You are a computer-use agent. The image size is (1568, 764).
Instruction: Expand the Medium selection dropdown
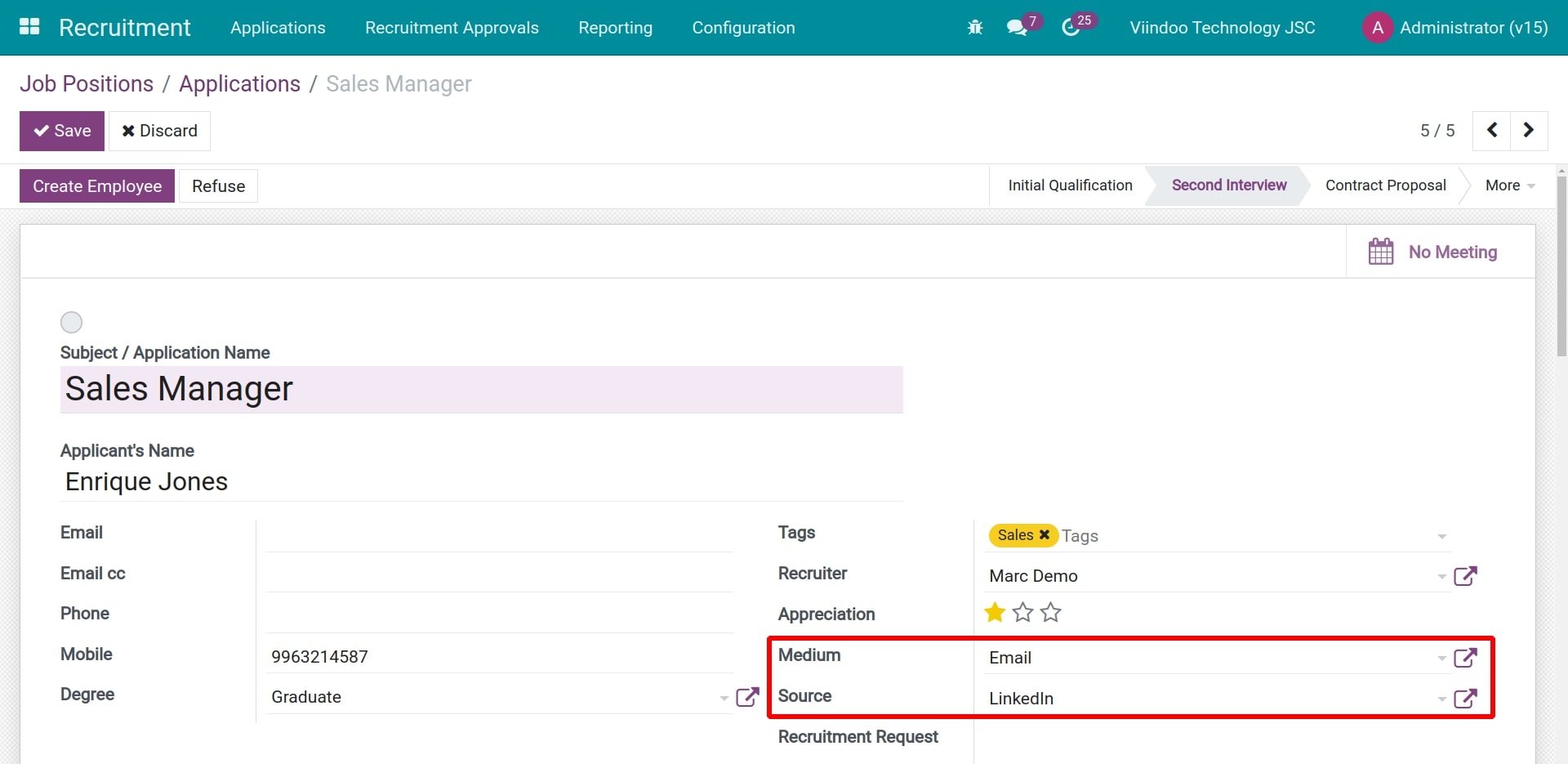pyautogui.click(x=1441, y=658)
